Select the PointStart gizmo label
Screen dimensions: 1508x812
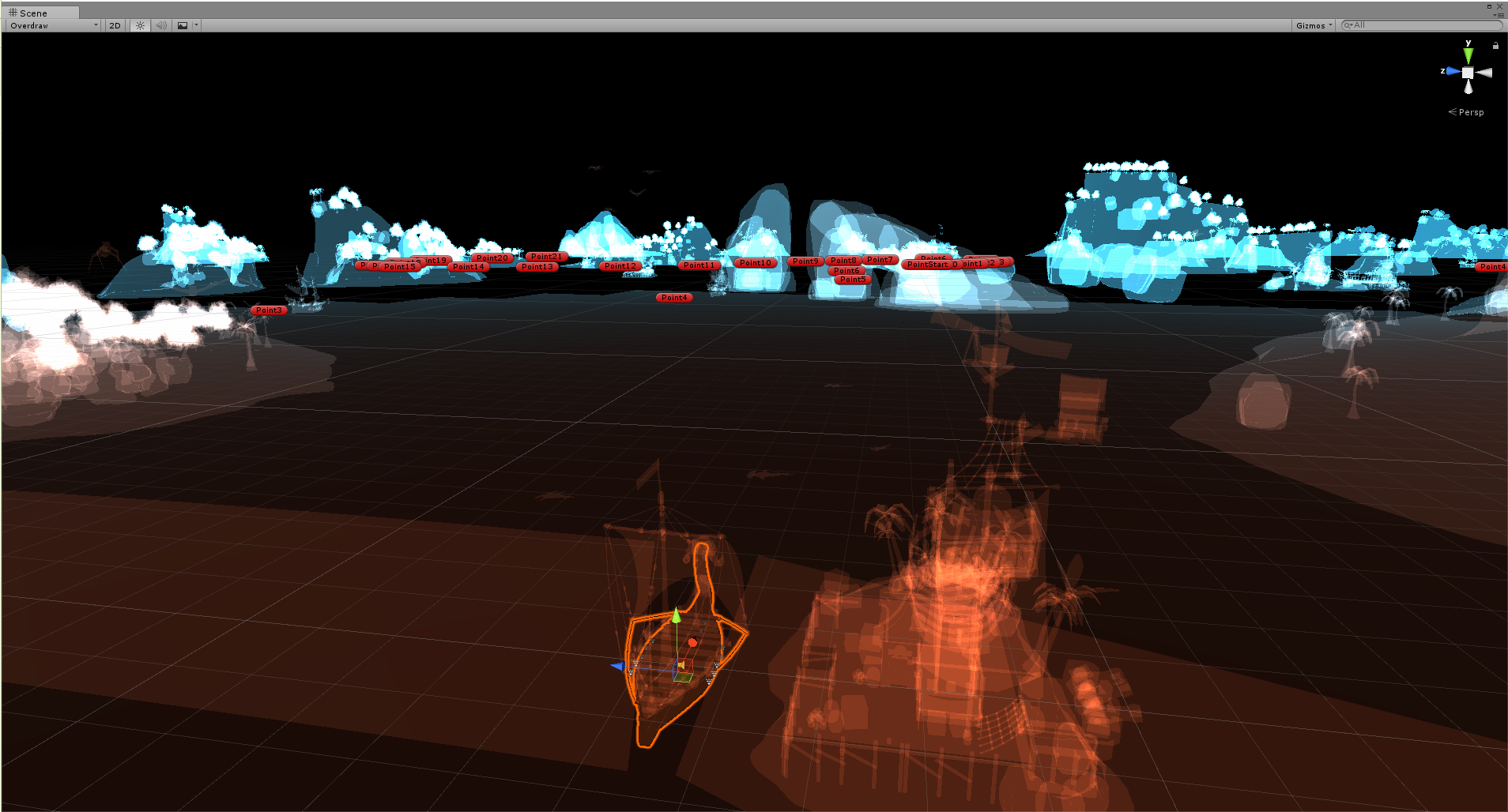click(928, 265)
